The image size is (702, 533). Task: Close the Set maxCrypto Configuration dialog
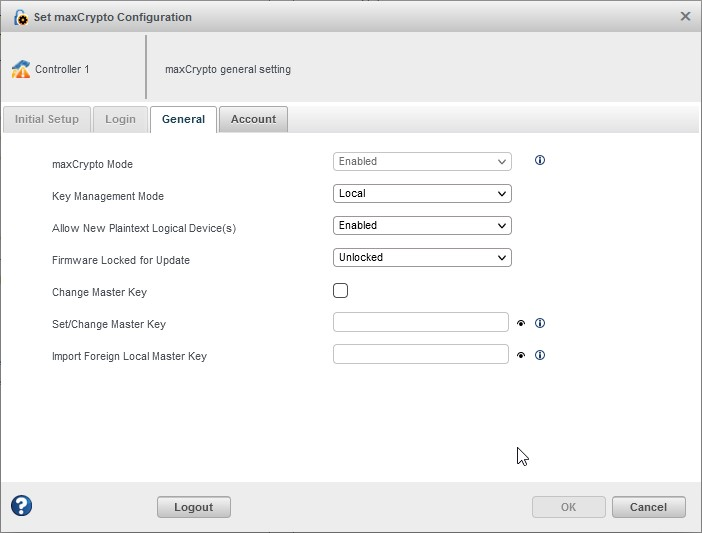[685, 16]
